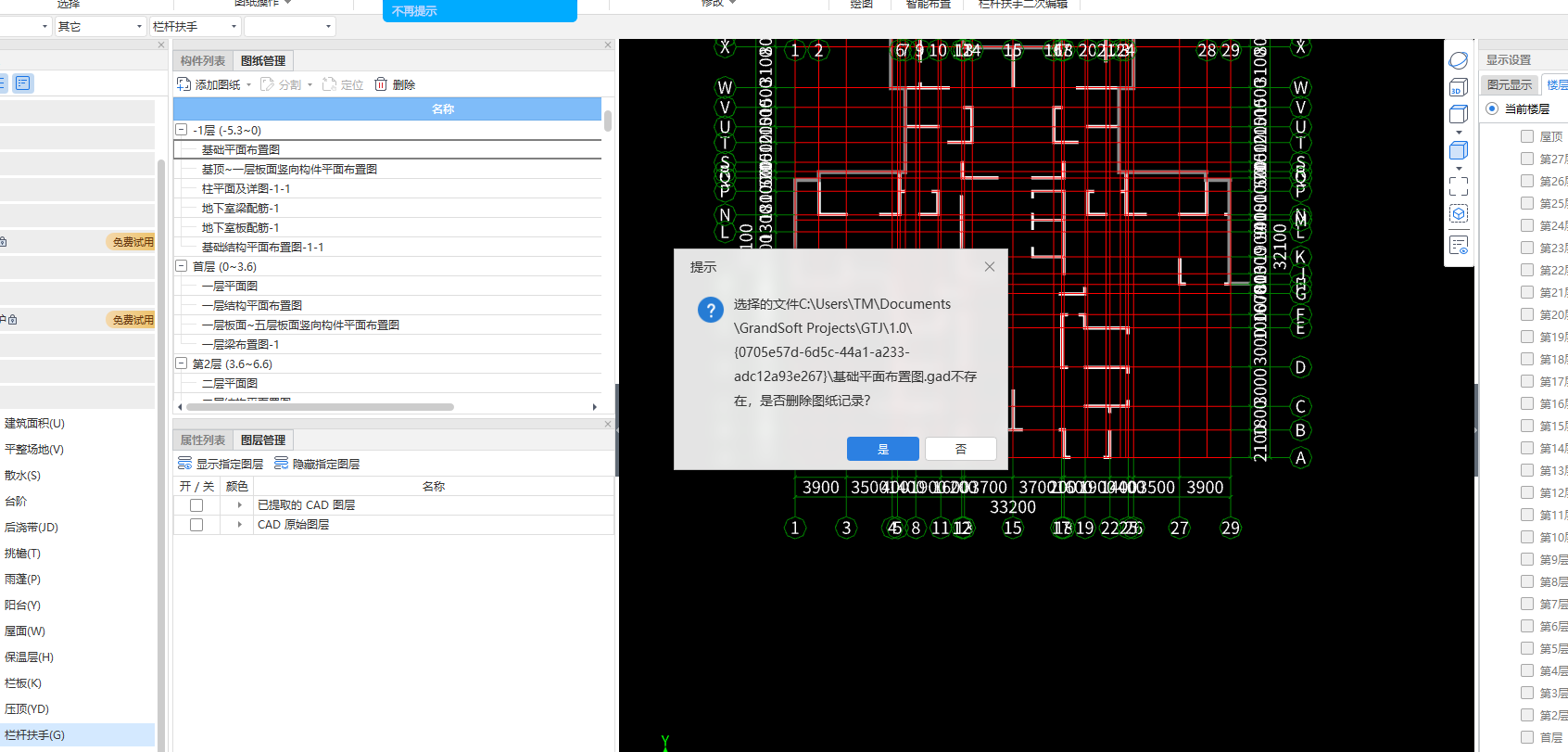Check the 第27层 floor checkbox
1568x752 pixels.
tap(1527, 159)
